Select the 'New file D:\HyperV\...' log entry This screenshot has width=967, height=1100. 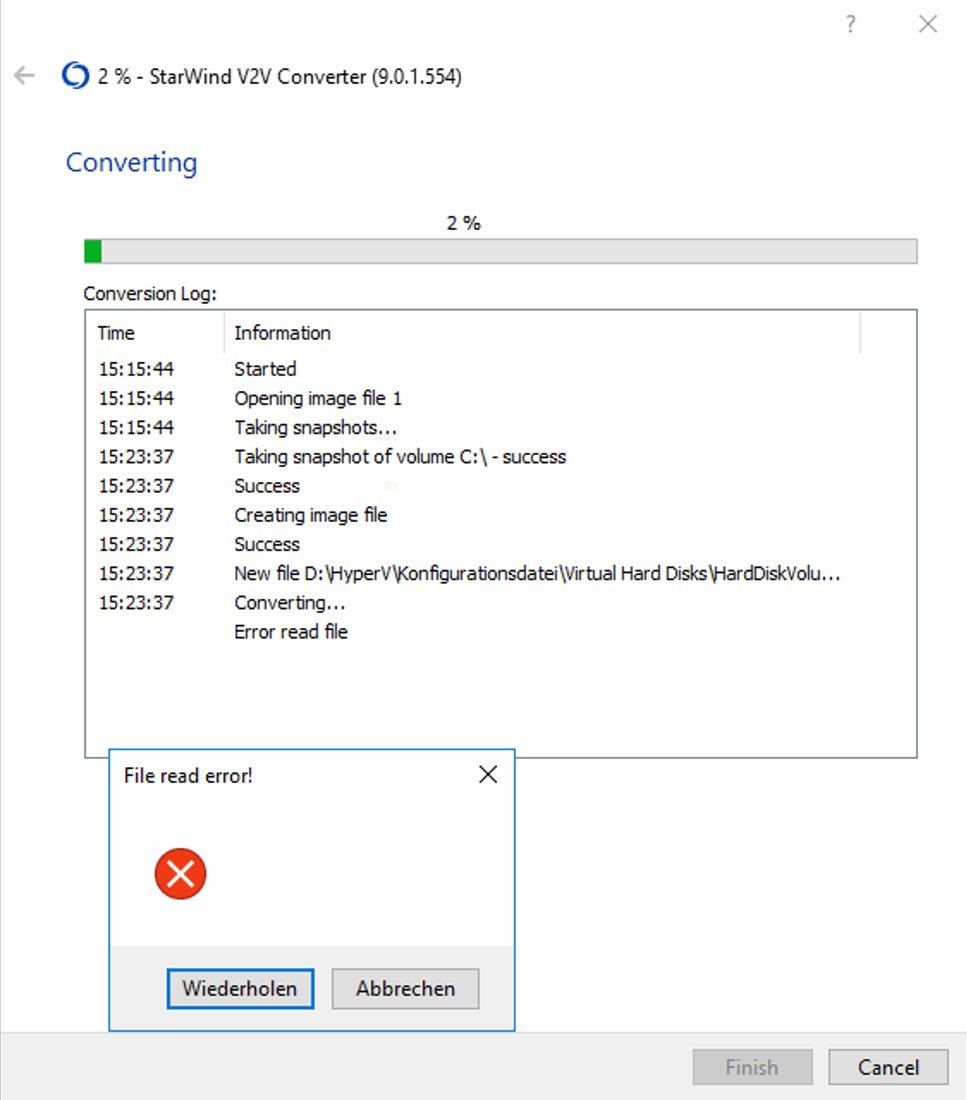500,573
